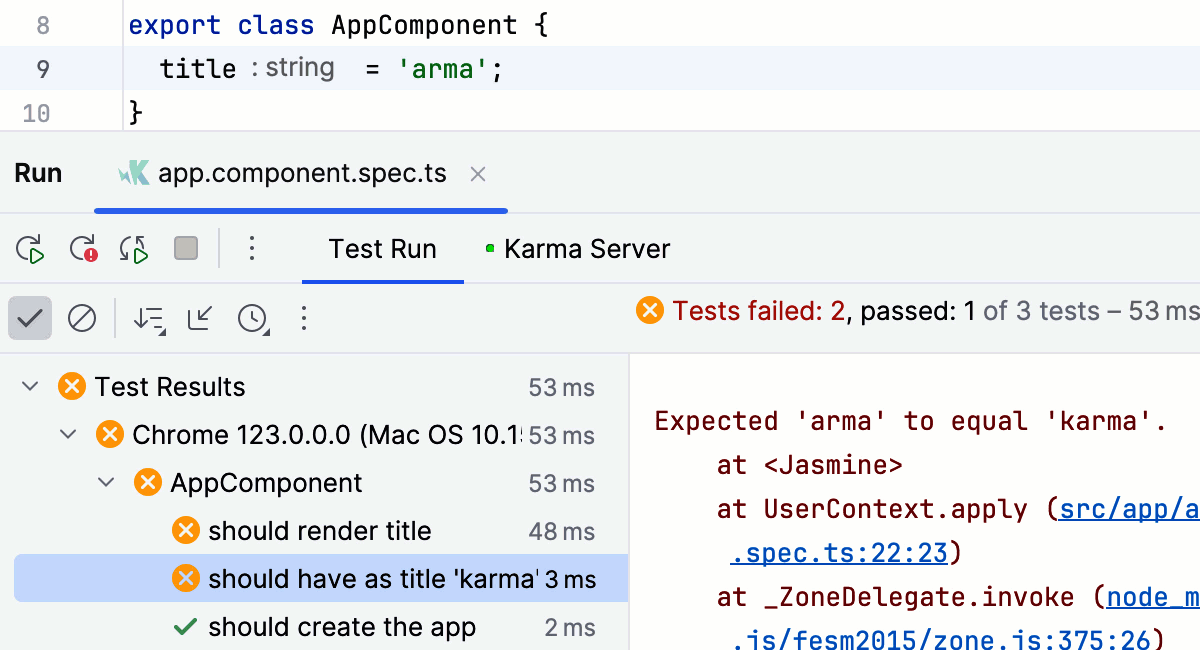Toggle automatic test rerun
Viewport: 1200px width, 650px height.
(x=133, y=248)
